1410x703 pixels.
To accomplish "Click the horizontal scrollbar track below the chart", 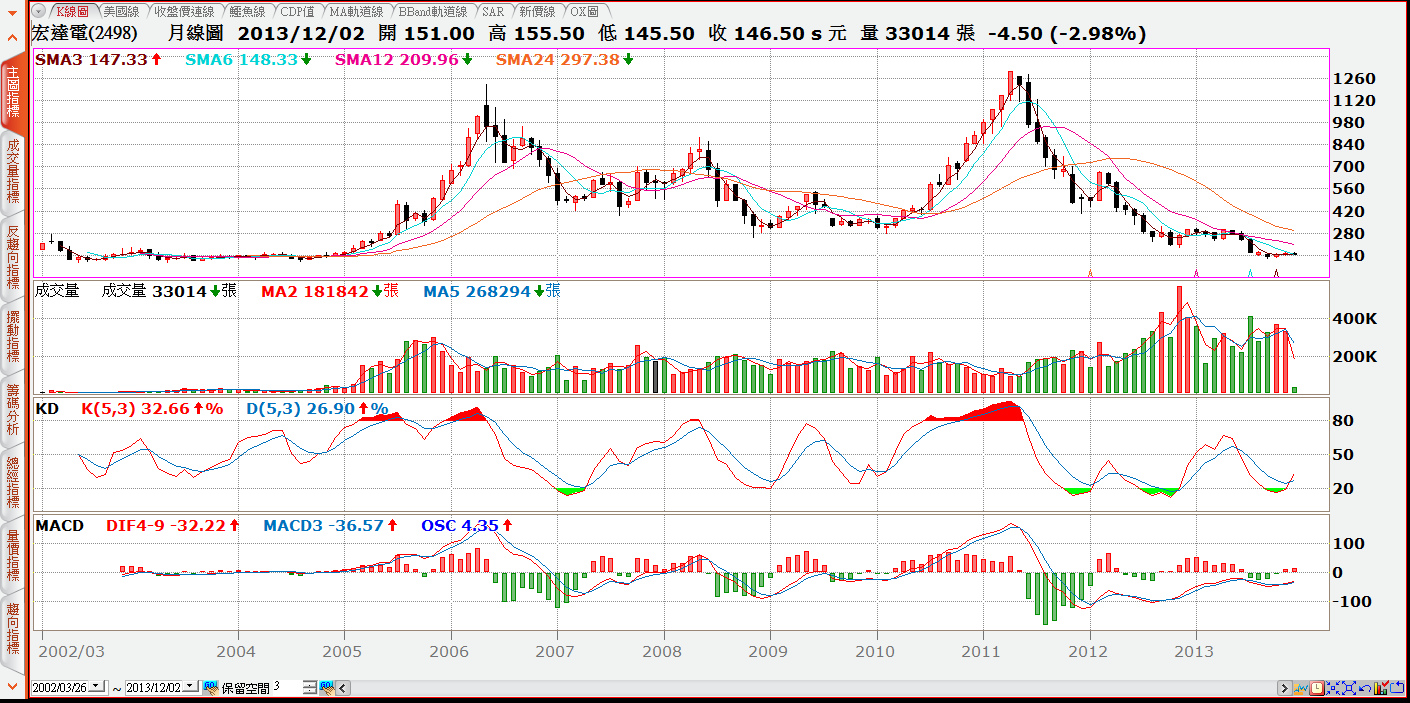I will pos(815,688).
